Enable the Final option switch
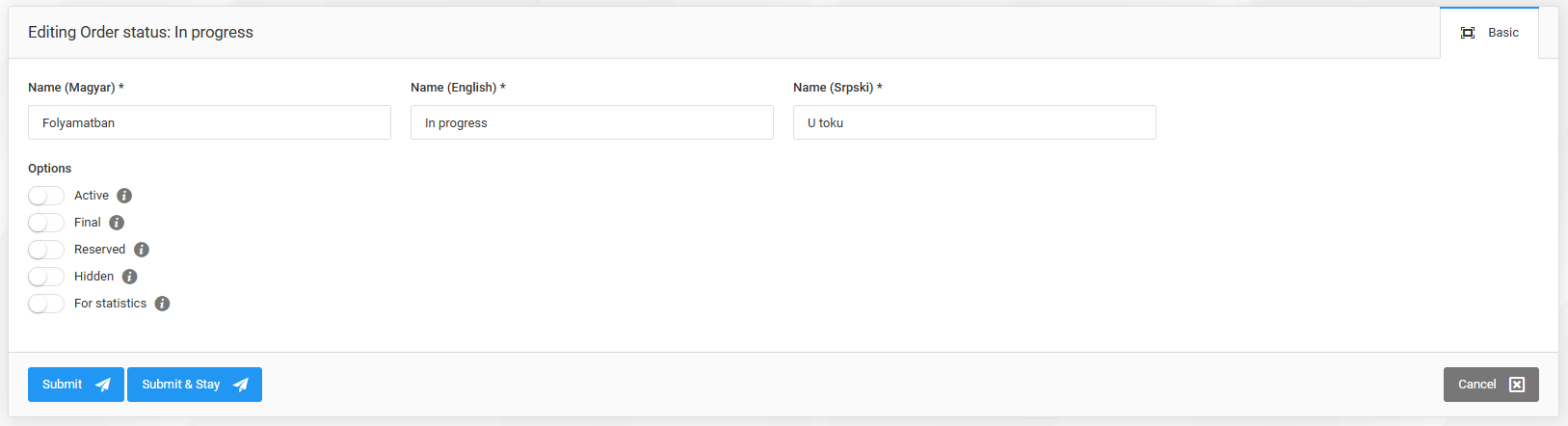The height and width of the screenshot is (426, 1568). click(46, 223)
